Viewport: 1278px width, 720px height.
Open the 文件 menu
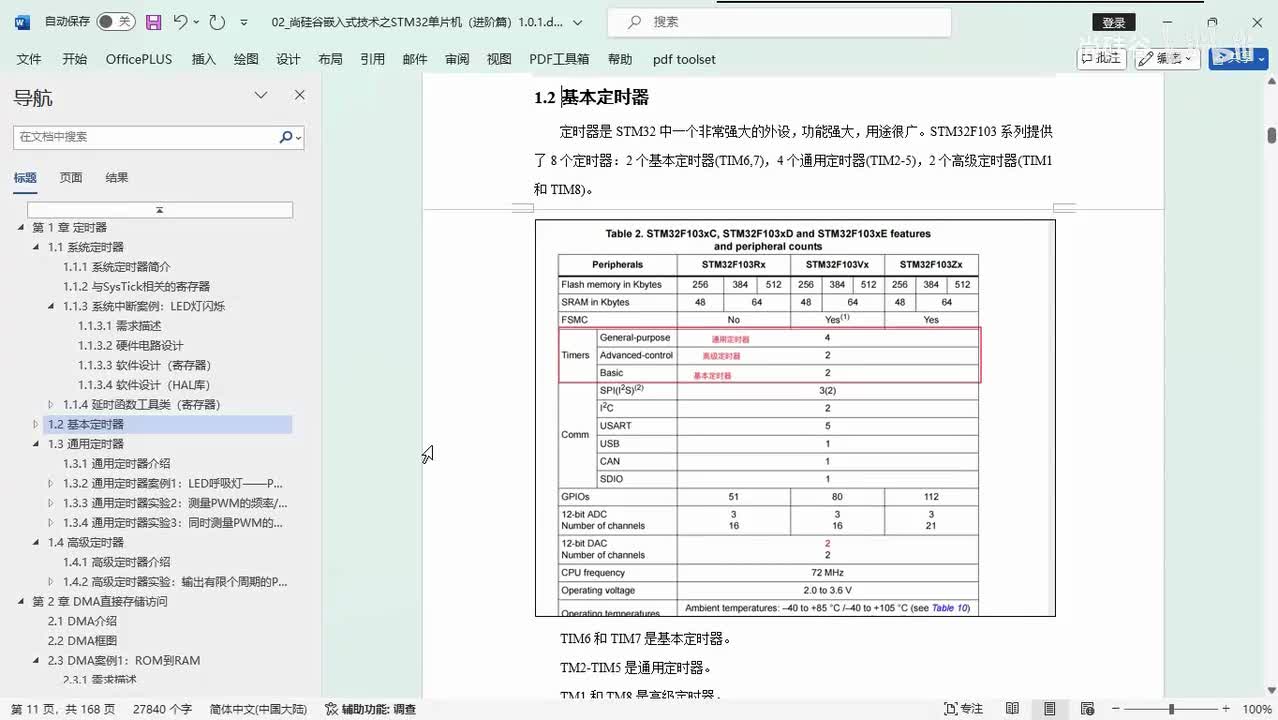pyautogui.click(x=29, y=59)
